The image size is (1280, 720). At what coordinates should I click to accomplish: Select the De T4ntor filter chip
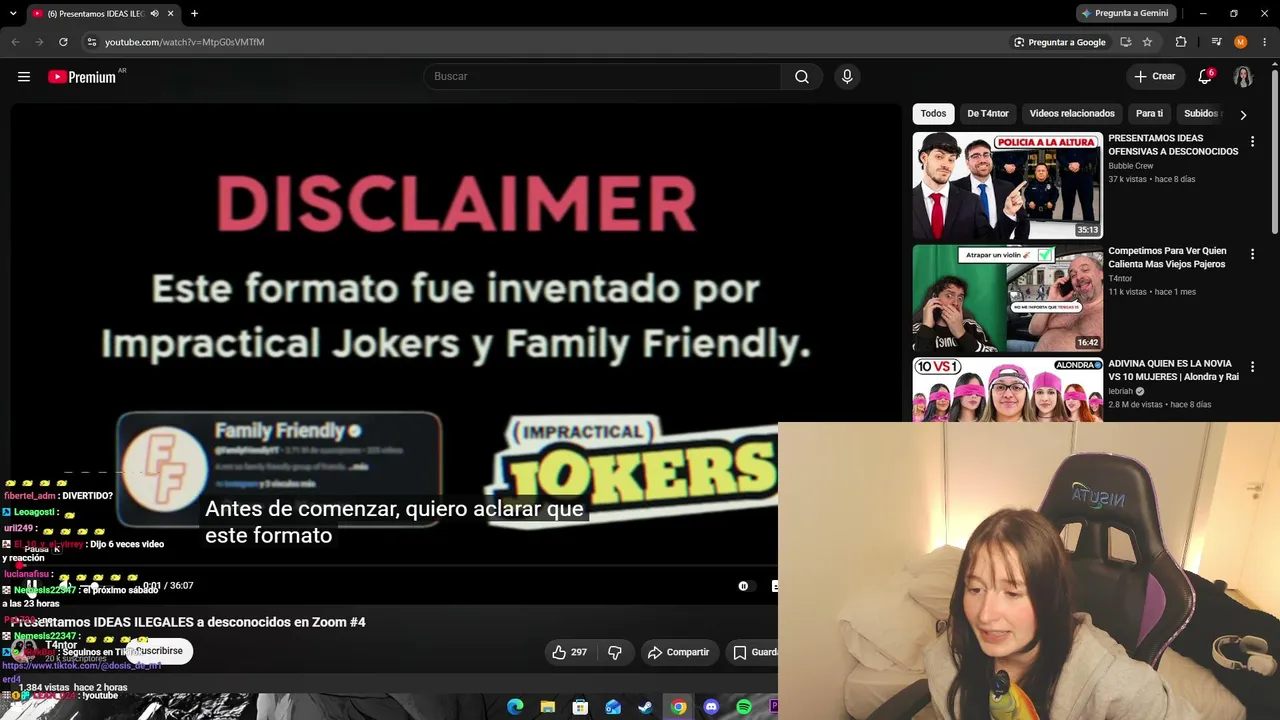(x=988, y=114)
